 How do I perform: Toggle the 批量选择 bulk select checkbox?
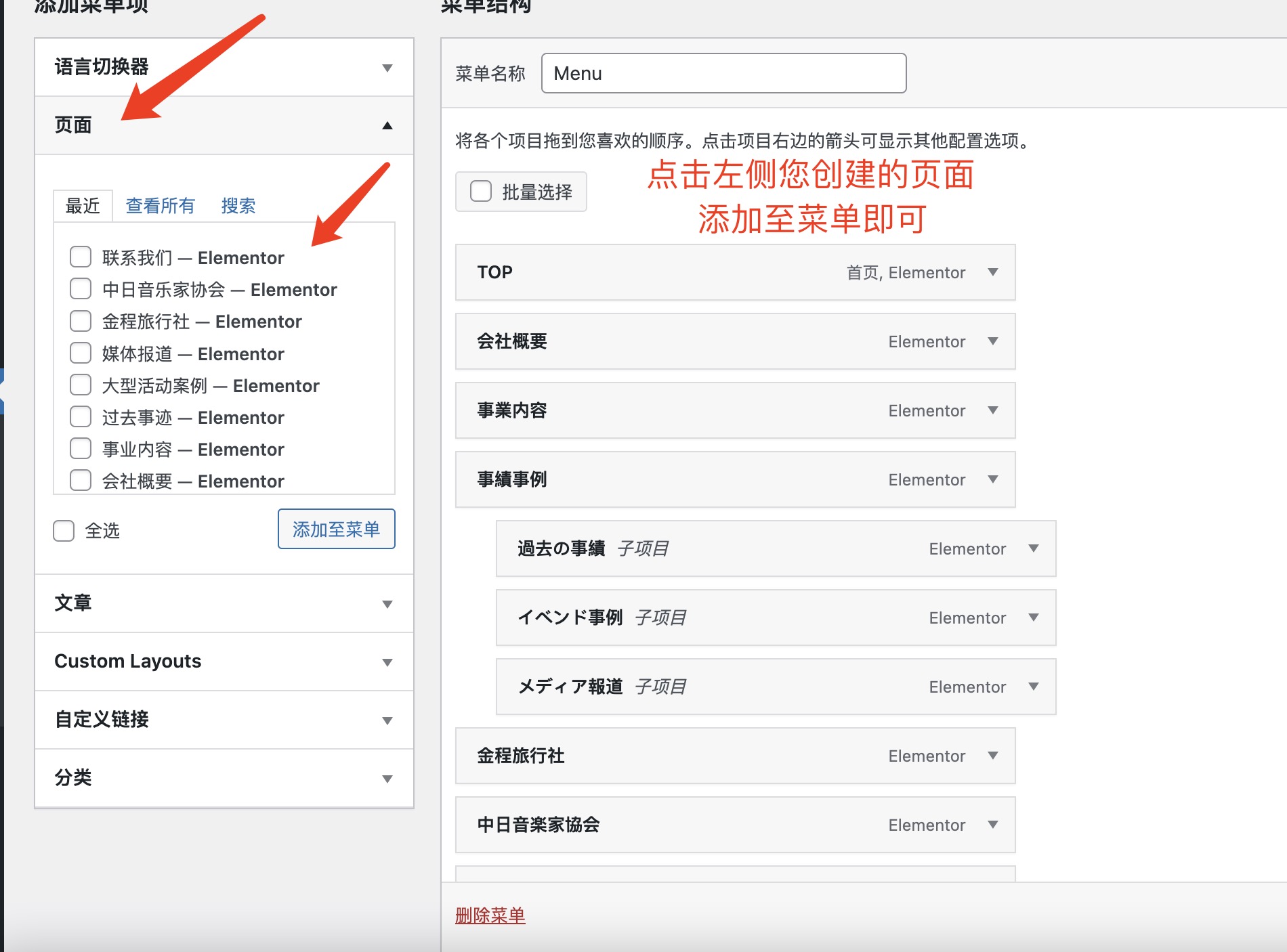click(481, 192)
